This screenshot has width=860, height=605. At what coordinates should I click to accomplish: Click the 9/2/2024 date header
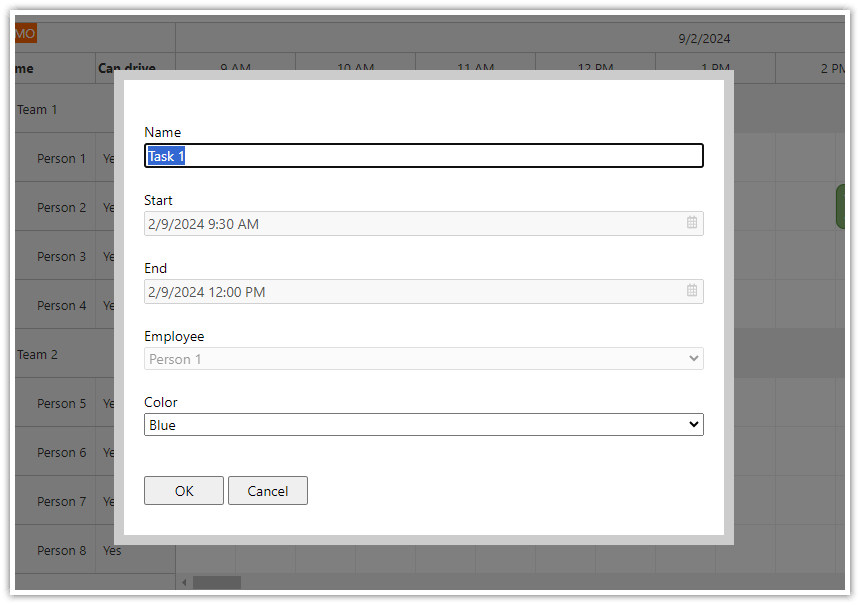704,38
